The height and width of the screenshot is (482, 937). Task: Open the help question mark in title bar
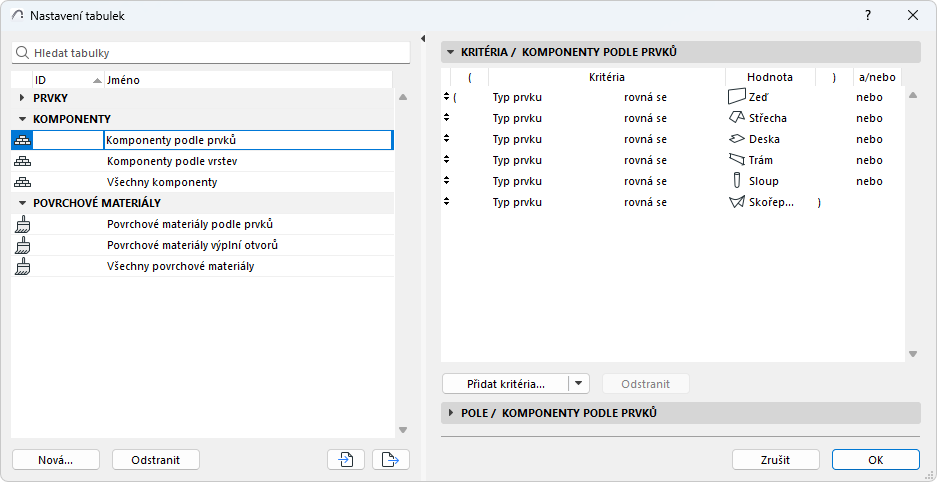pos(868,15)
